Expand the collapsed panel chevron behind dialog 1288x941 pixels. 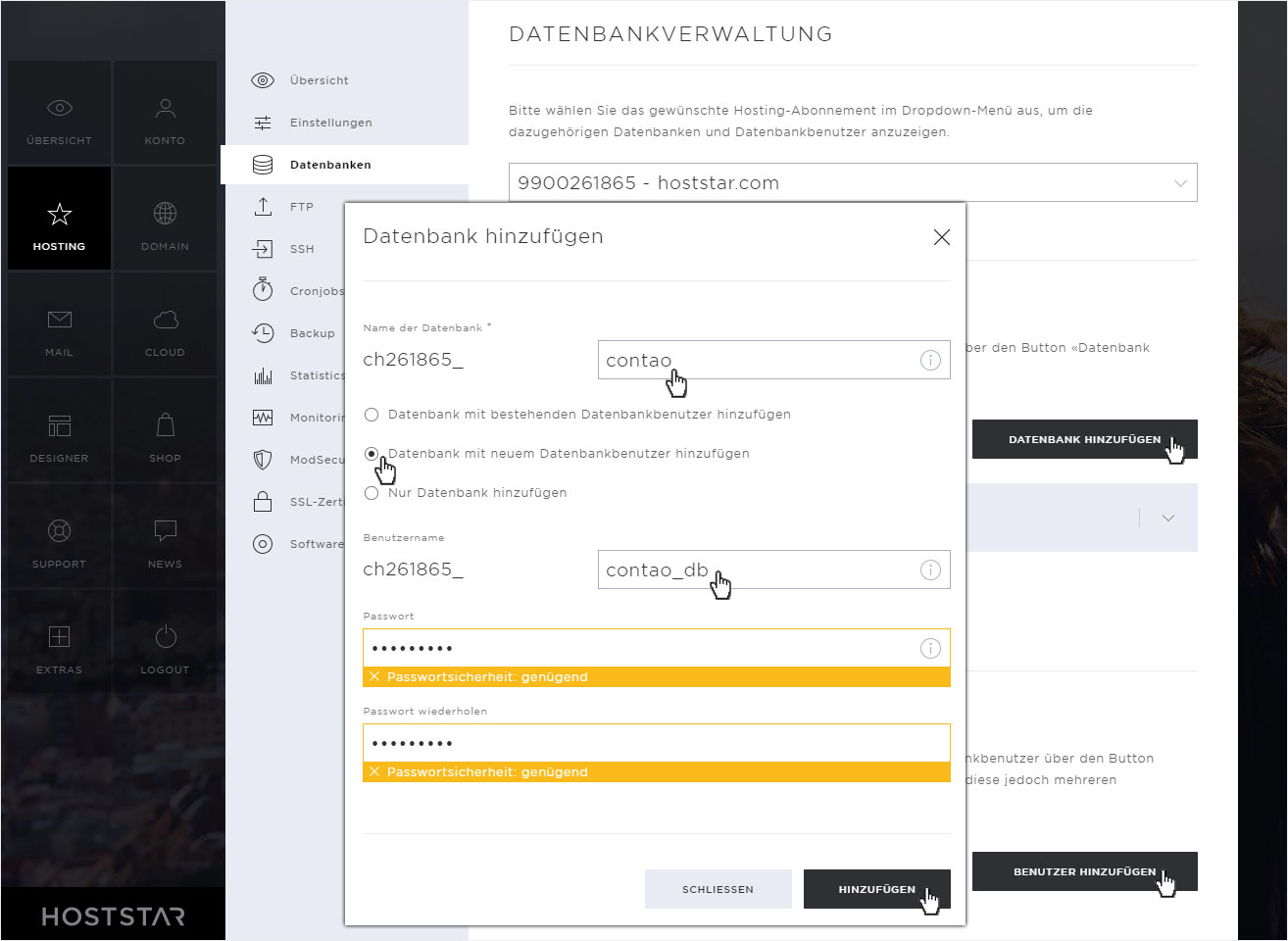coord(1168,518)
